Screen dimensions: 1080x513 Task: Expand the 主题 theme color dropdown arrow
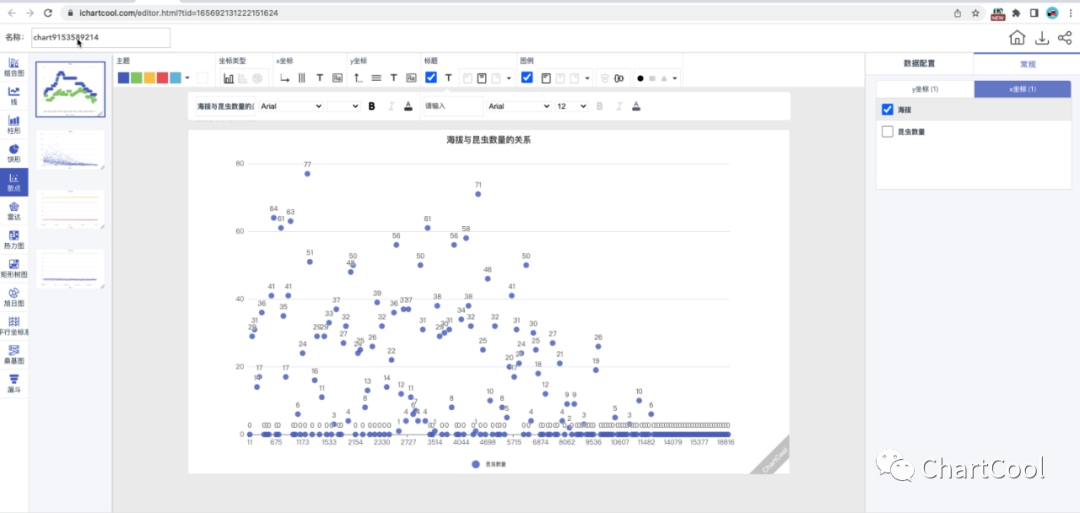coord(187,78)
